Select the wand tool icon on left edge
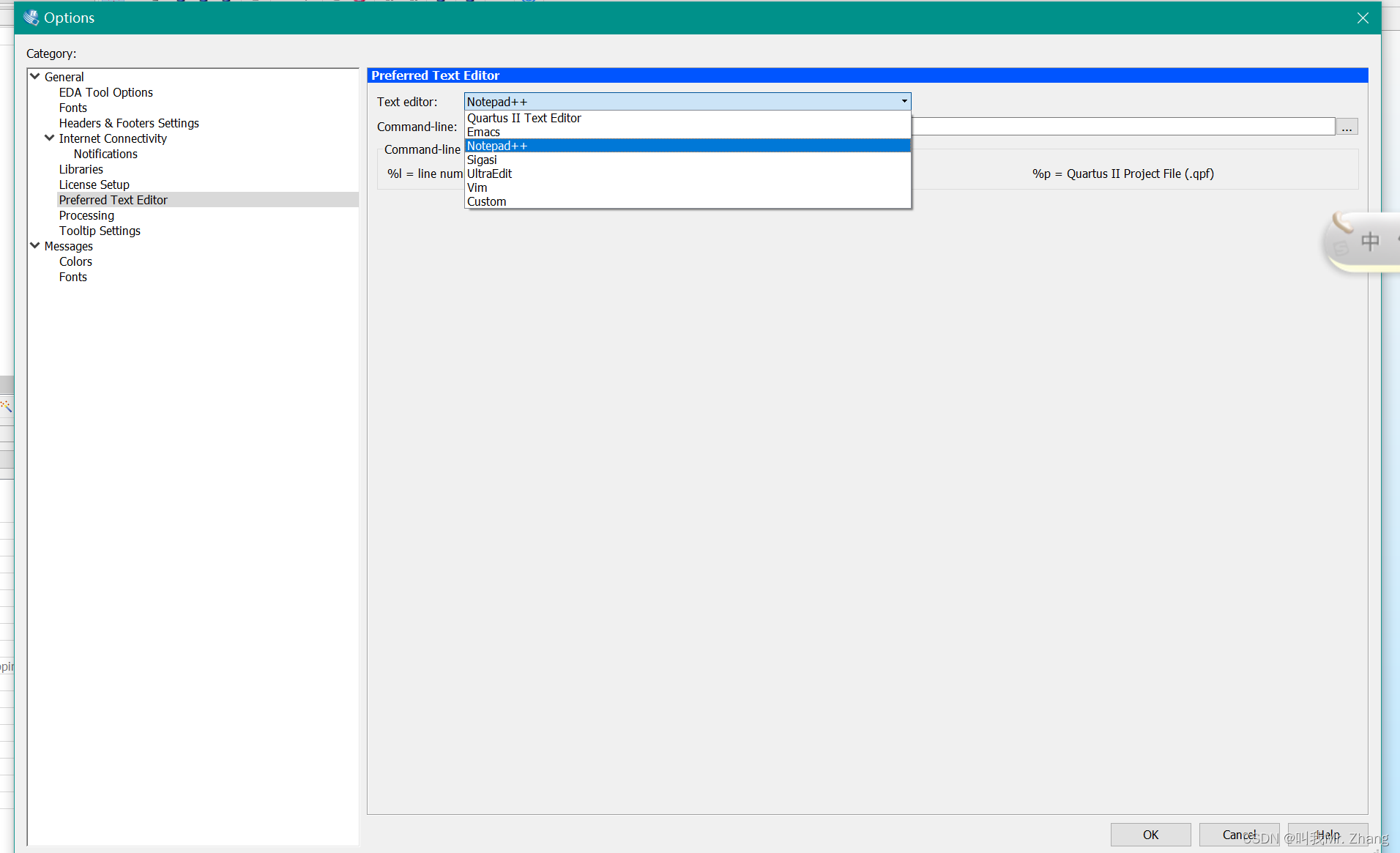The image size is (1400, 853). point(6,406)
